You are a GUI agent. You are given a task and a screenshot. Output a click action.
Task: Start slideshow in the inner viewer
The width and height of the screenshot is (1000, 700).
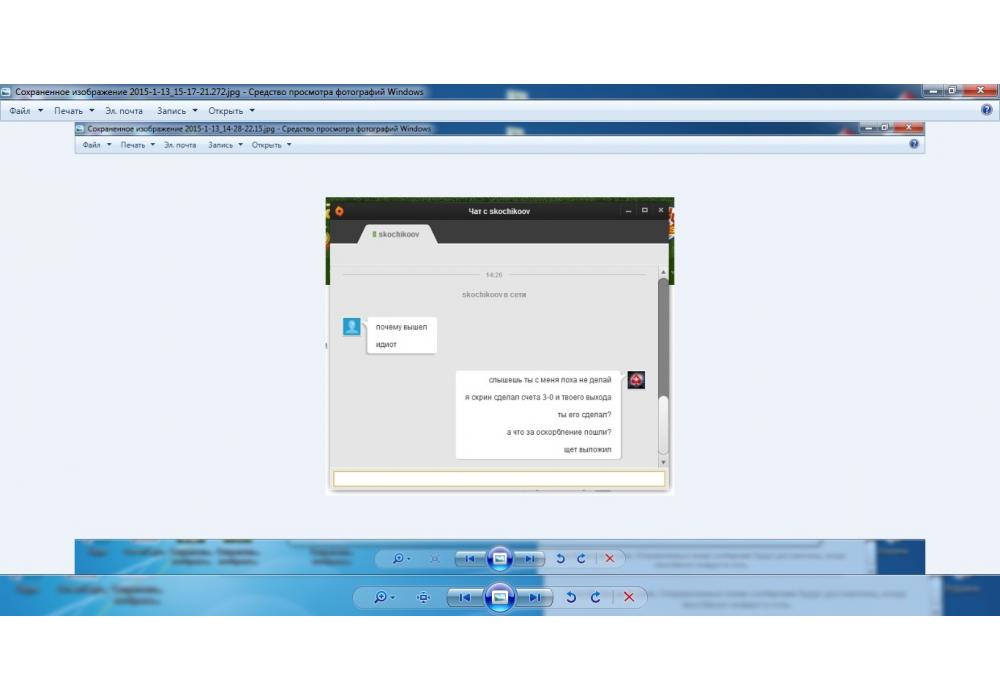pyautogui.click(x=499, y=559)
